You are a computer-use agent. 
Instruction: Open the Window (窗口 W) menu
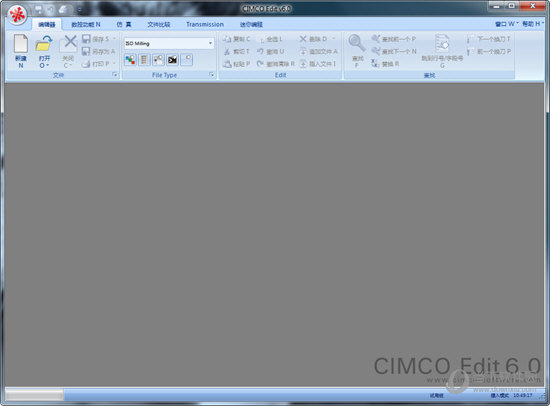click(x=507, y=24)
